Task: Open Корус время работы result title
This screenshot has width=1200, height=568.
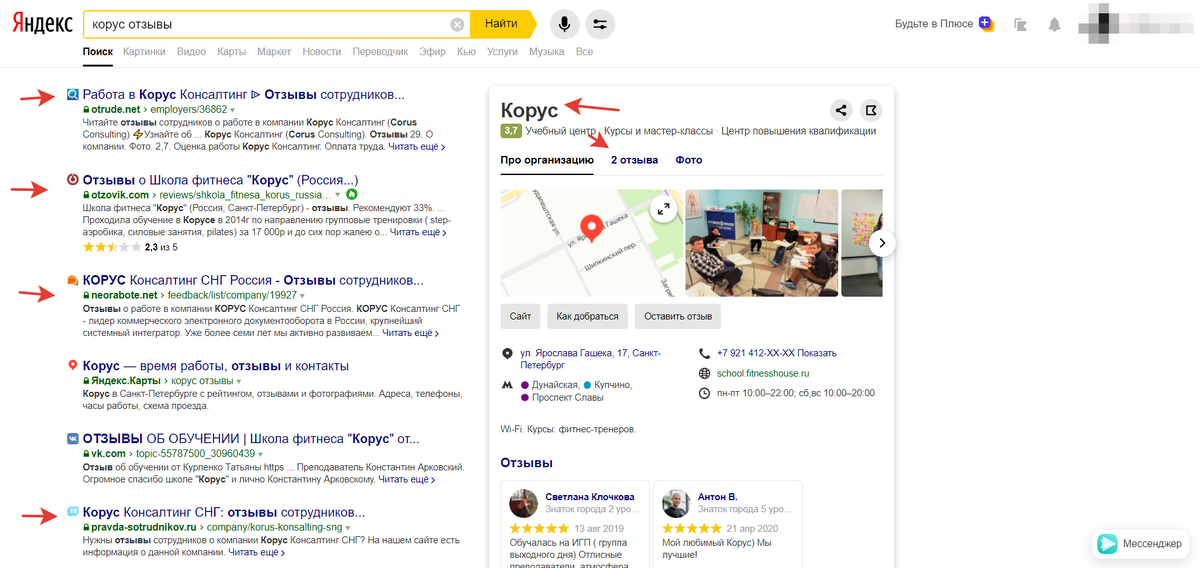Action: pos(216,366)
